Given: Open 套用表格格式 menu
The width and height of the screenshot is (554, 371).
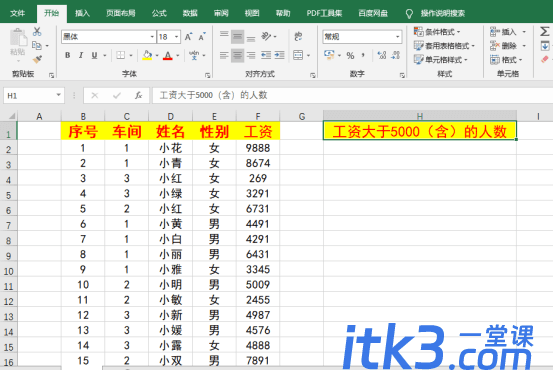Looking at the screenshot, I should 444,46.
